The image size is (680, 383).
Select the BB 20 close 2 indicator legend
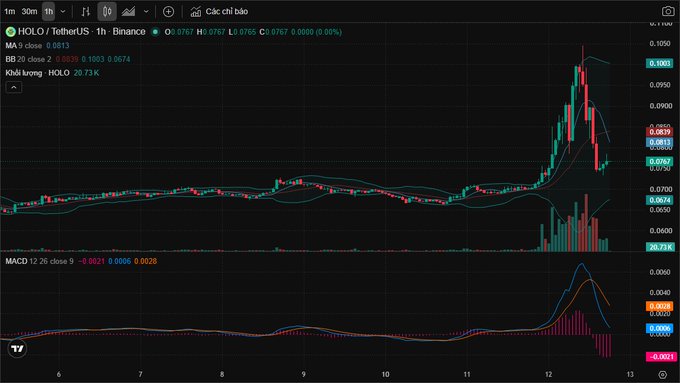(x=28, y=59)
